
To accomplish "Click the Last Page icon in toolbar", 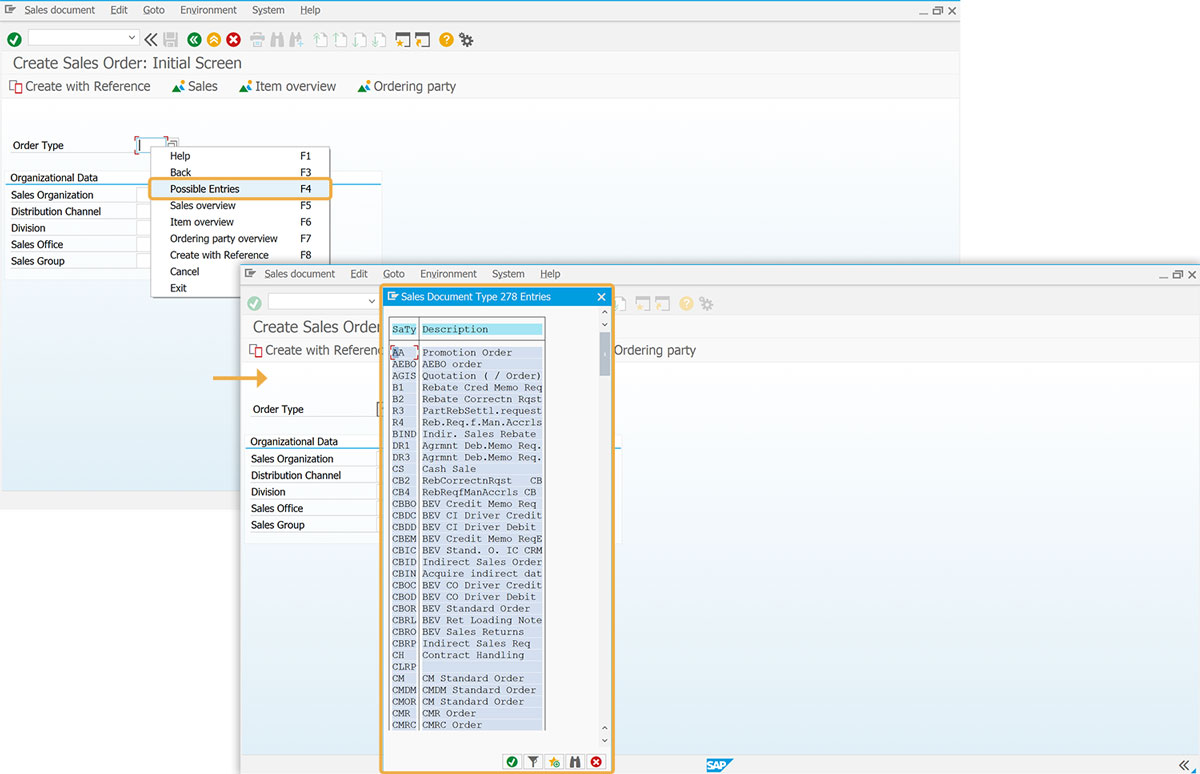I will (378, 39).
